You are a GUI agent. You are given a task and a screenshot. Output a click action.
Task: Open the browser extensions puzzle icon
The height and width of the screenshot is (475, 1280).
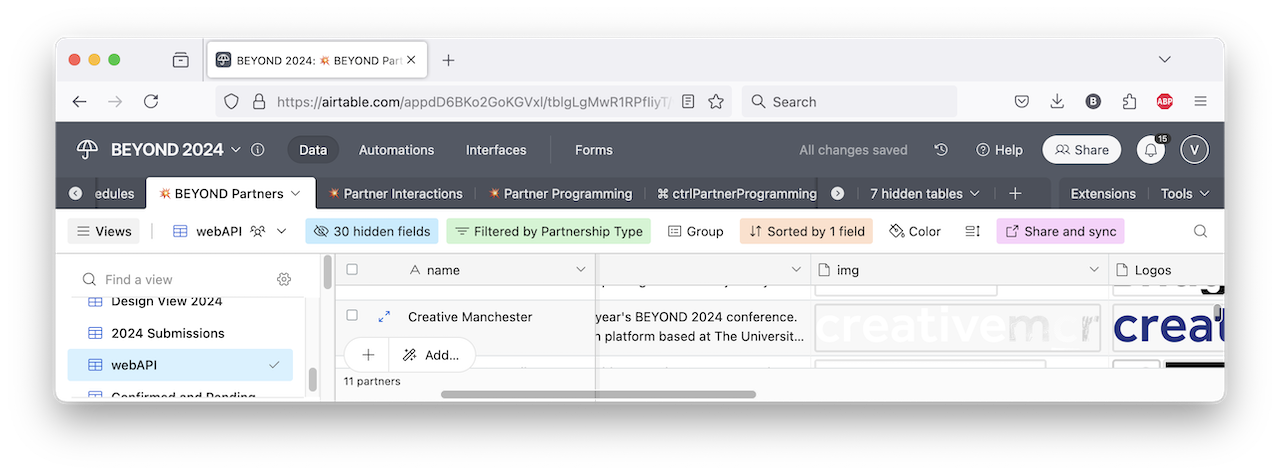[1129, 101]
